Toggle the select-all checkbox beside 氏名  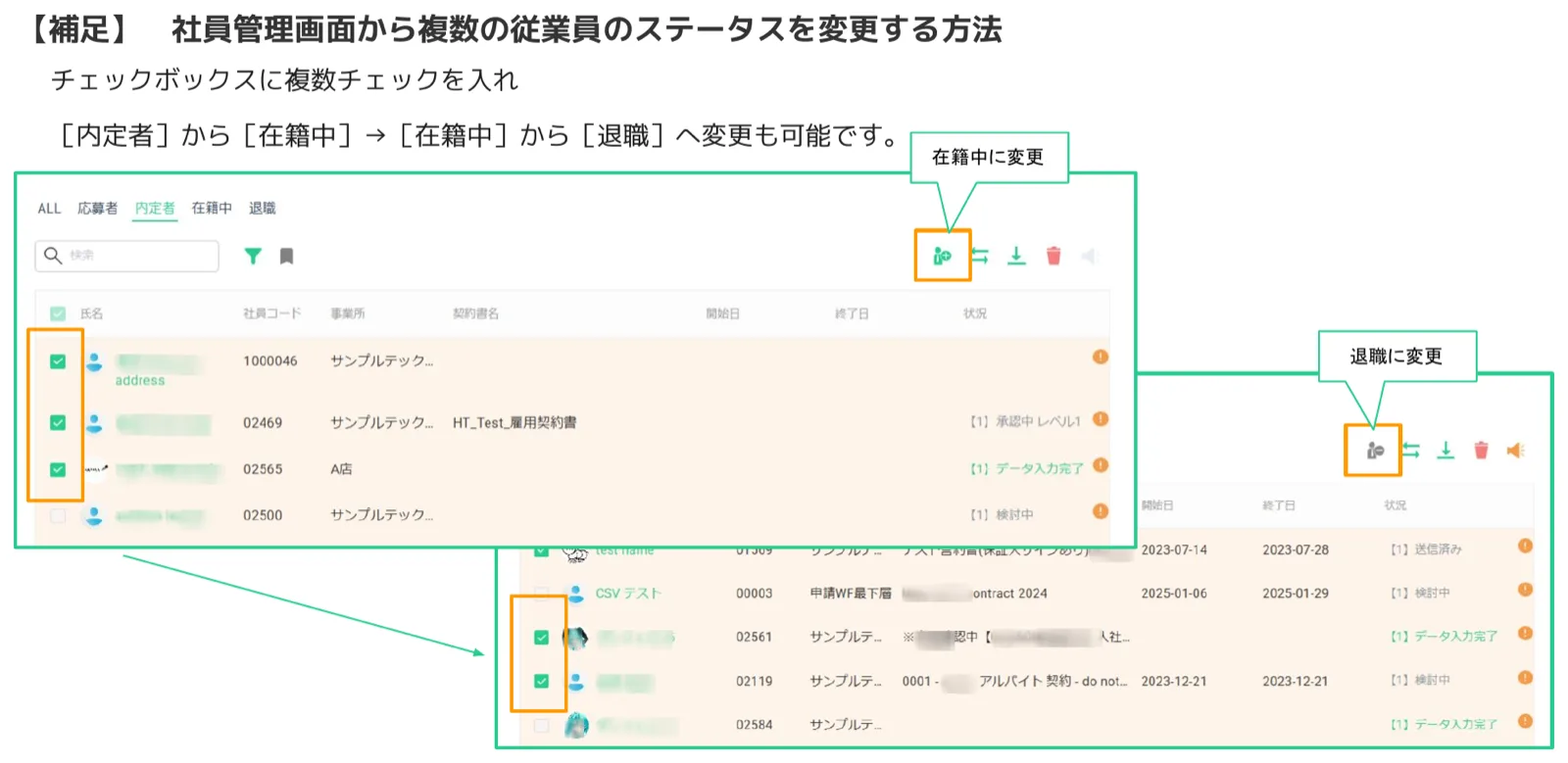58,313
